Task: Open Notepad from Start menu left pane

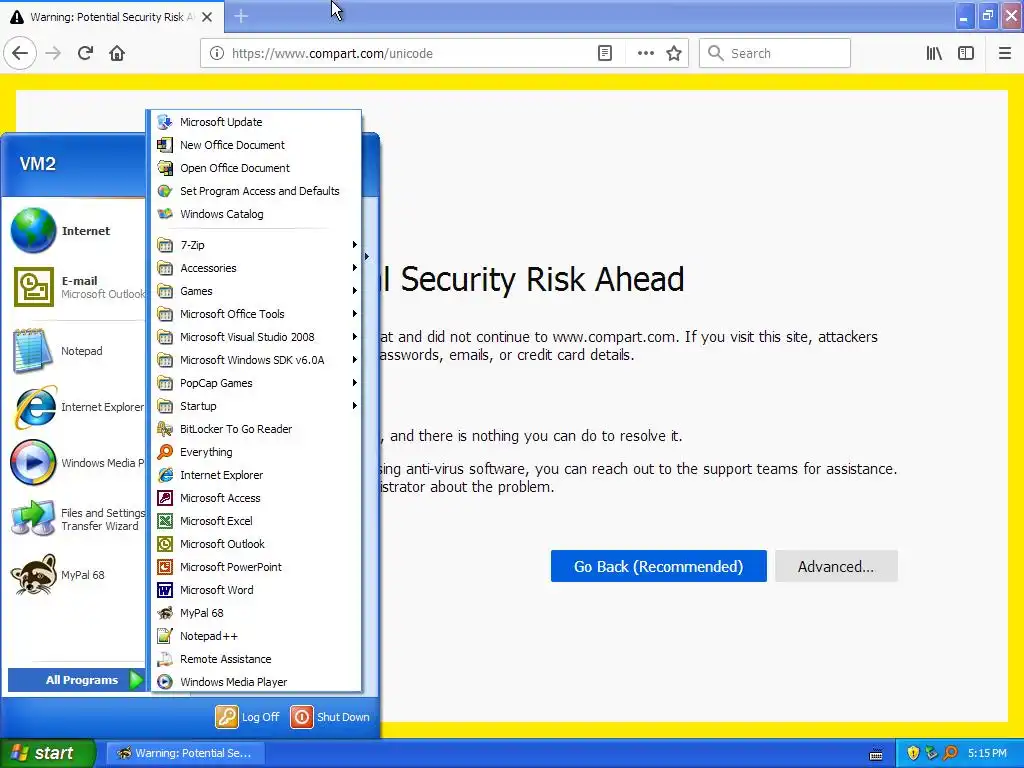Action: pos(76,351)
